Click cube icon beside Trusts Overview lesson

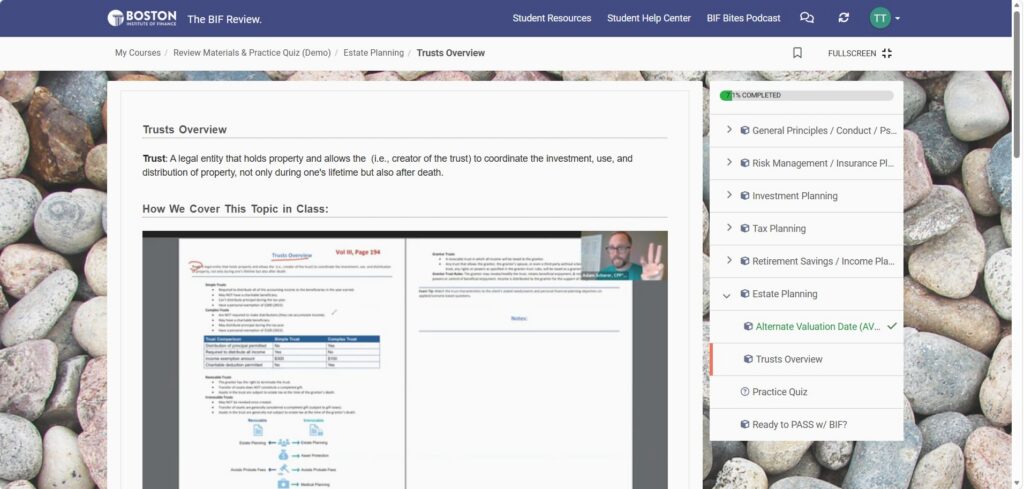tap(748, 358)
